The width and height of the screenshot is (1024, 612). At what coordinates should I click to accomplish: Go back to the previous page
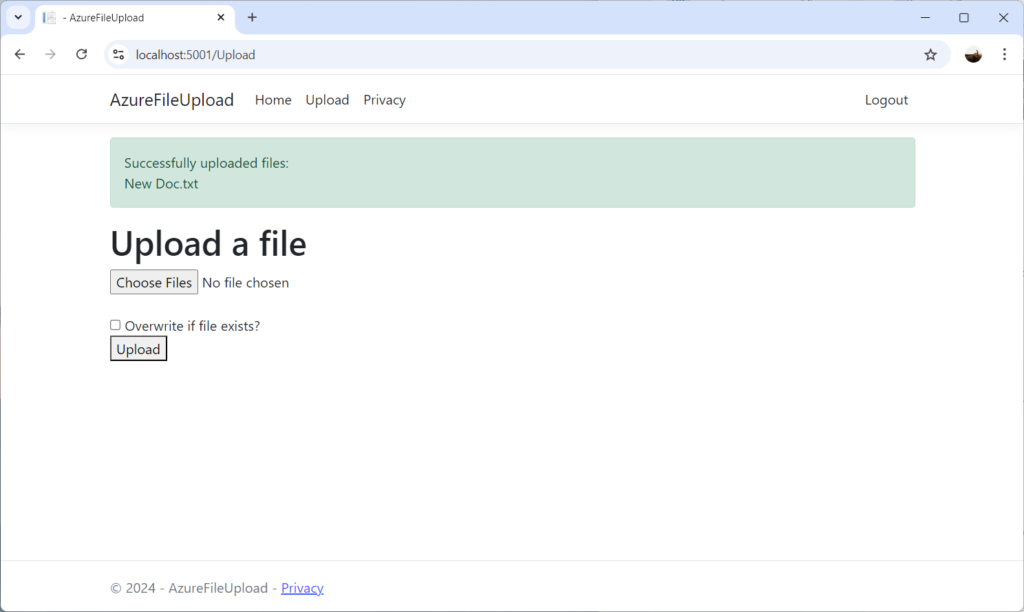click(x=20, y=54)
